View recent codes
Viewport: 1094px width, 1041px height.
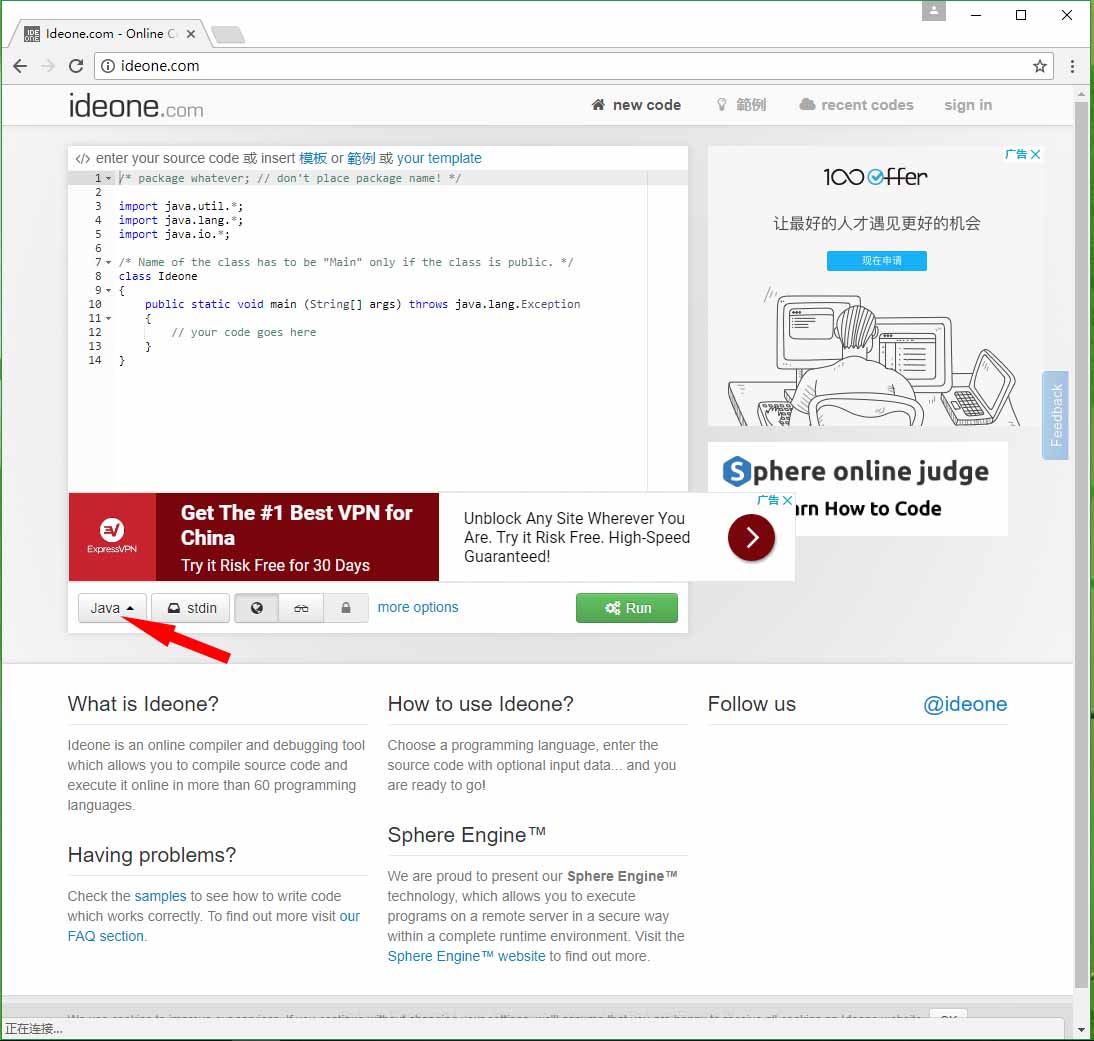coord(856,105)
